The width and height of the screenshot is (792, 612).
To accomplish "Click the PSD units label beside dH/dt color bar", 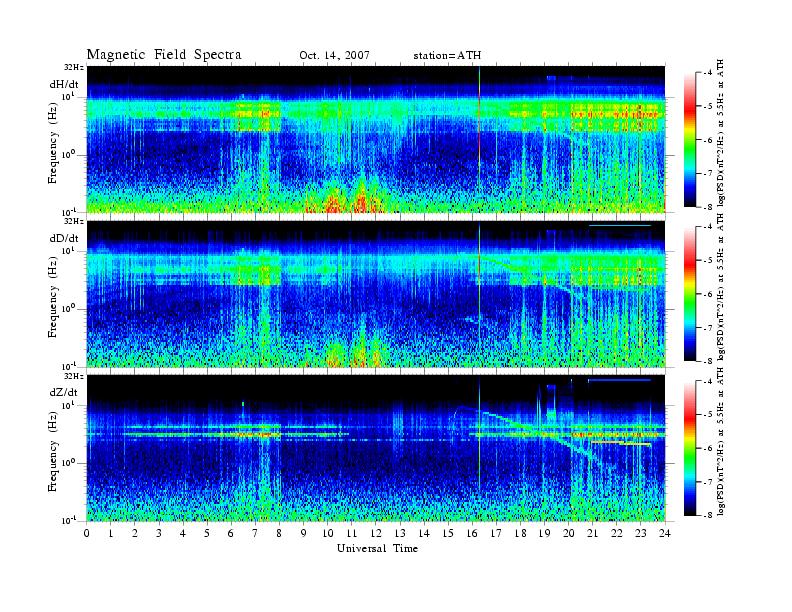I will coord(721,133).
